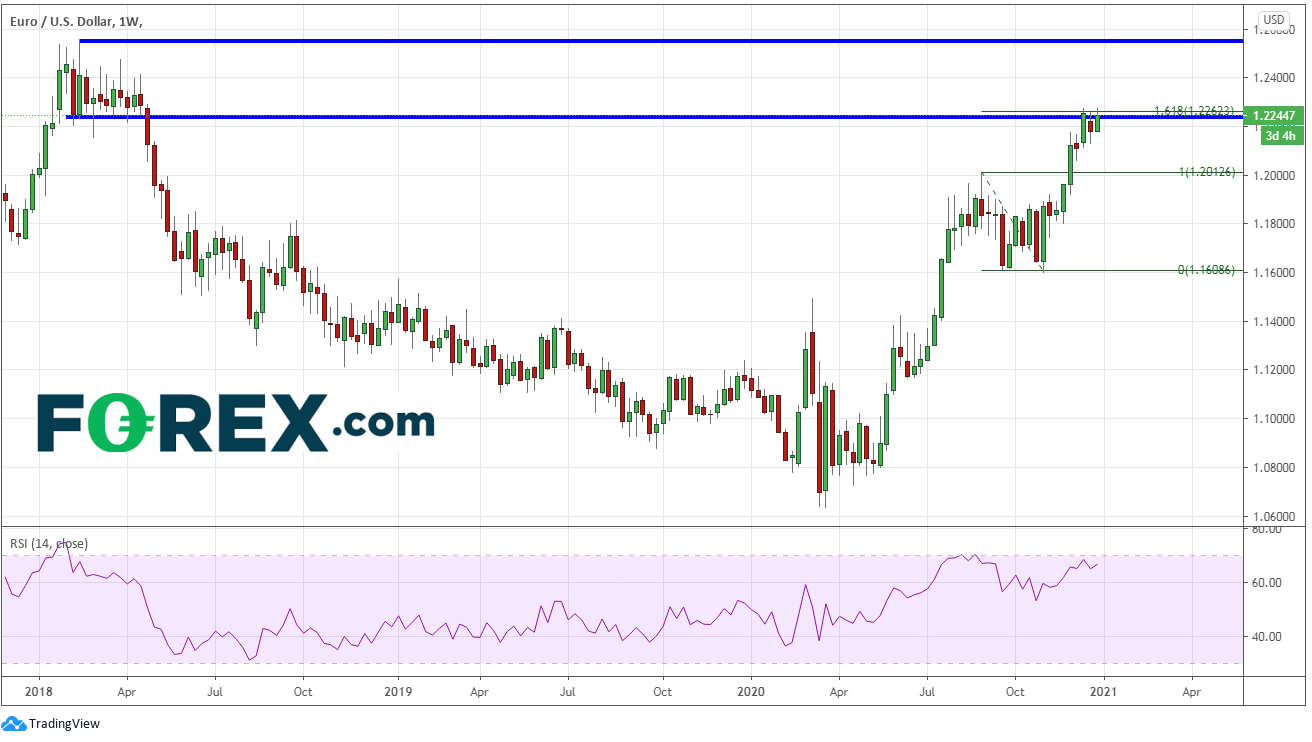Open the USD currency selector
Screen dimensions: 1312x742
1274,19
